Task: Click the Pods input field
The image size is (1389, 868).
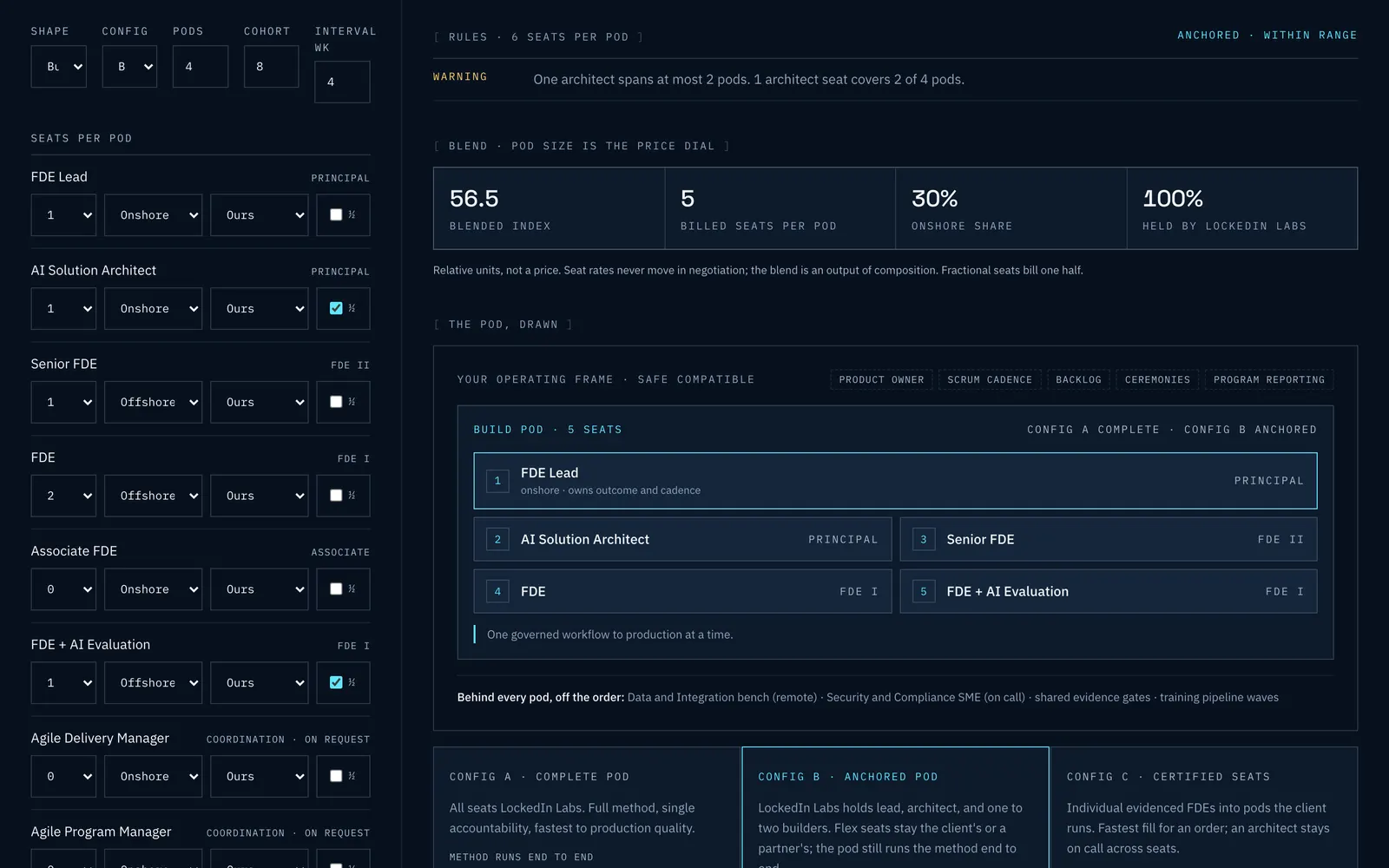Action: 201,67
